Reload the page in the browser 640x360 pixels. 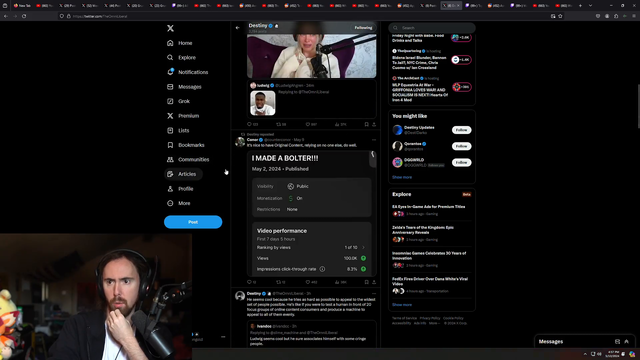[24, 16]
